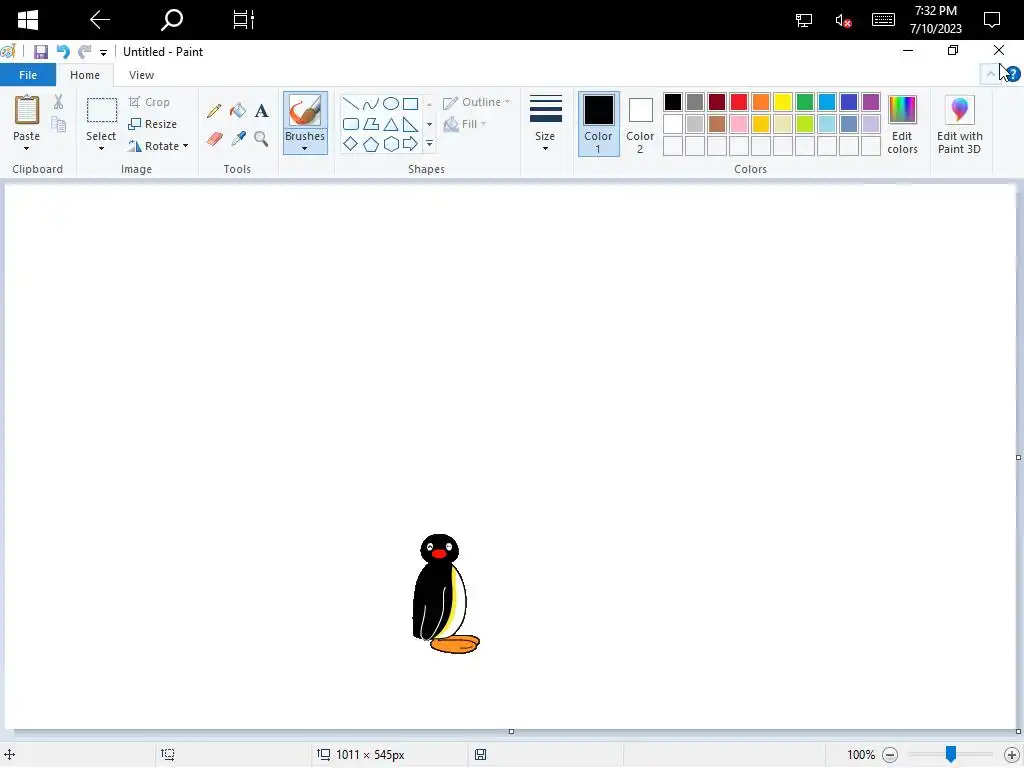Zoom in with the plus button
The image size is (1024, 768).
click(x=1012, y=755)
